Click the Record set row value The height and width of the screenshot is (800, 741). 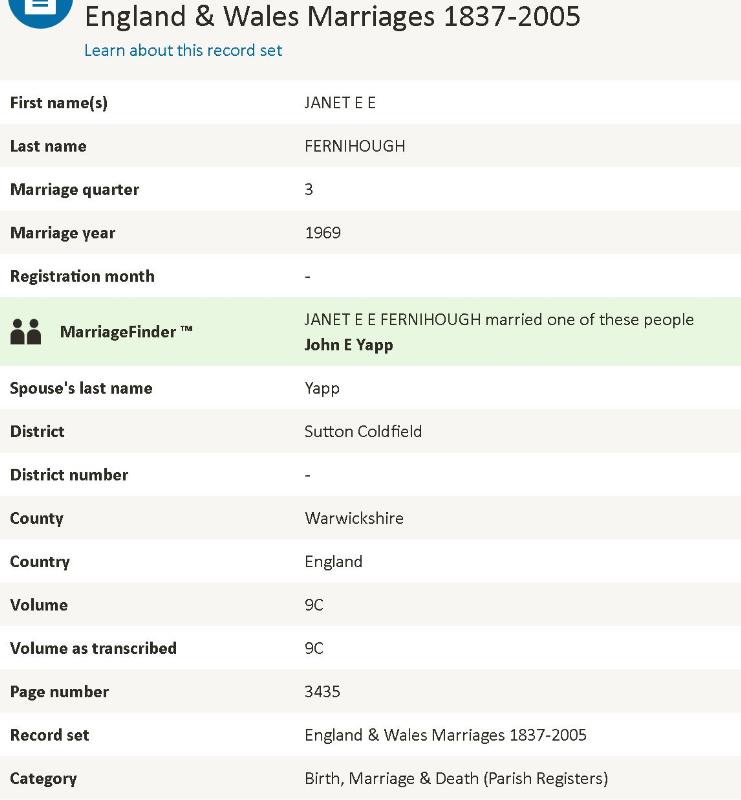click(445, 735)
